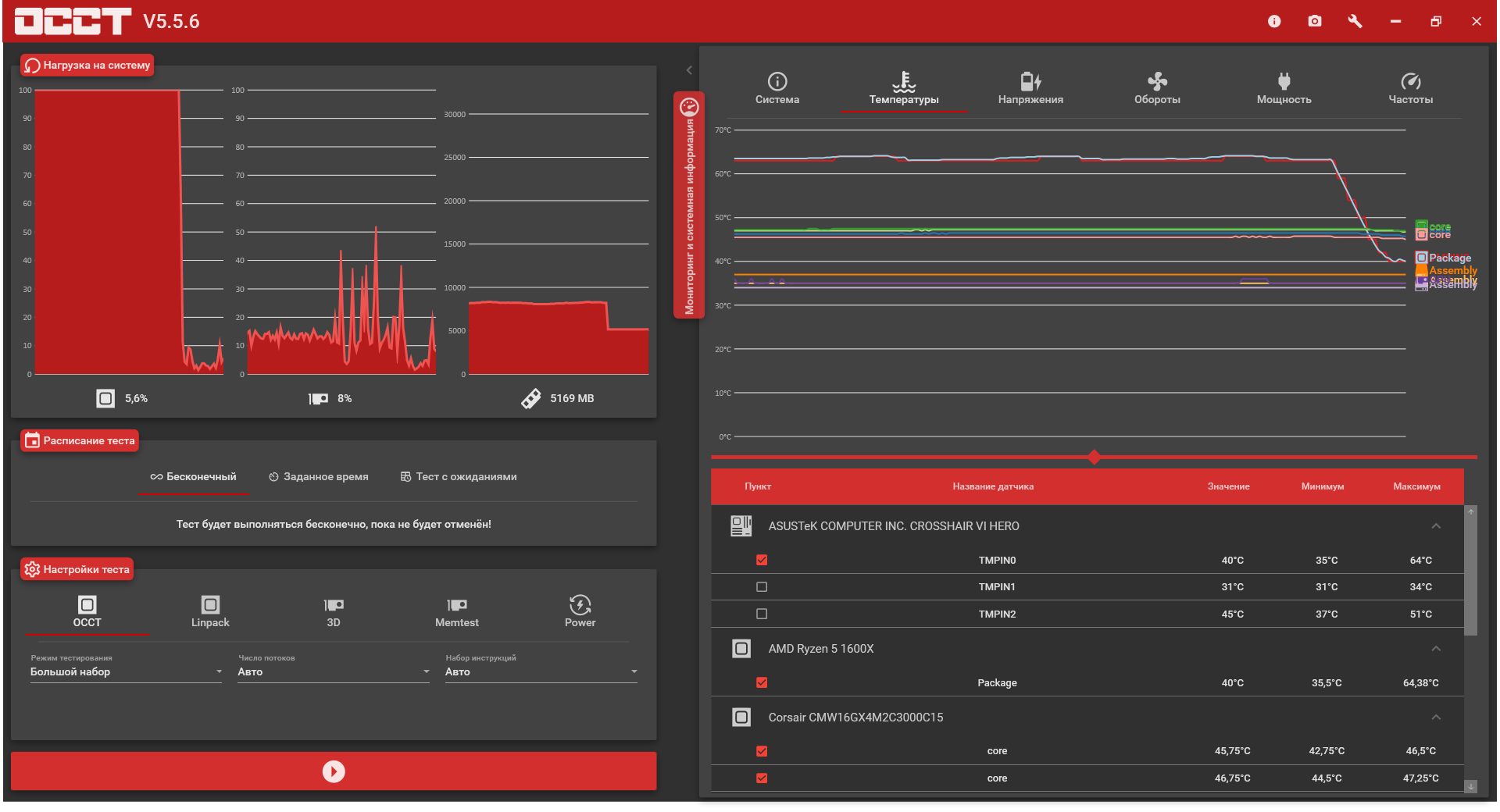Collapse the Corsair CMW16GX4M2C3000C15 group
The image size is (1500, 812).
tap(1436, 718)
